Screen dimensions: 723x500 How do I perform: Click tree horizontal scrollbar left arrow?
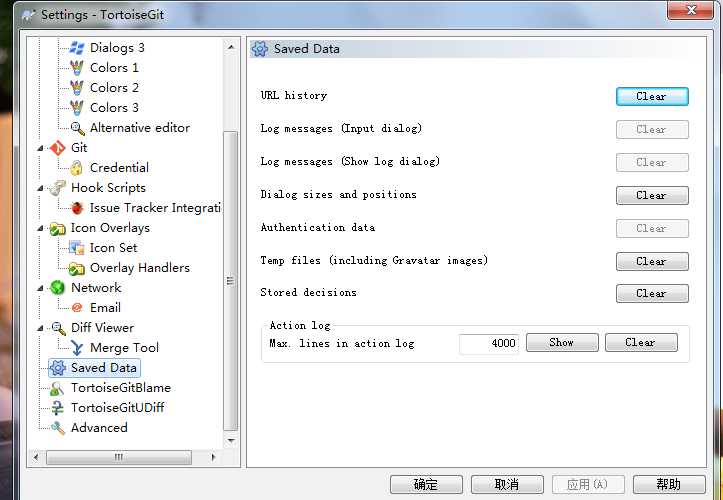tap(36, 458)
